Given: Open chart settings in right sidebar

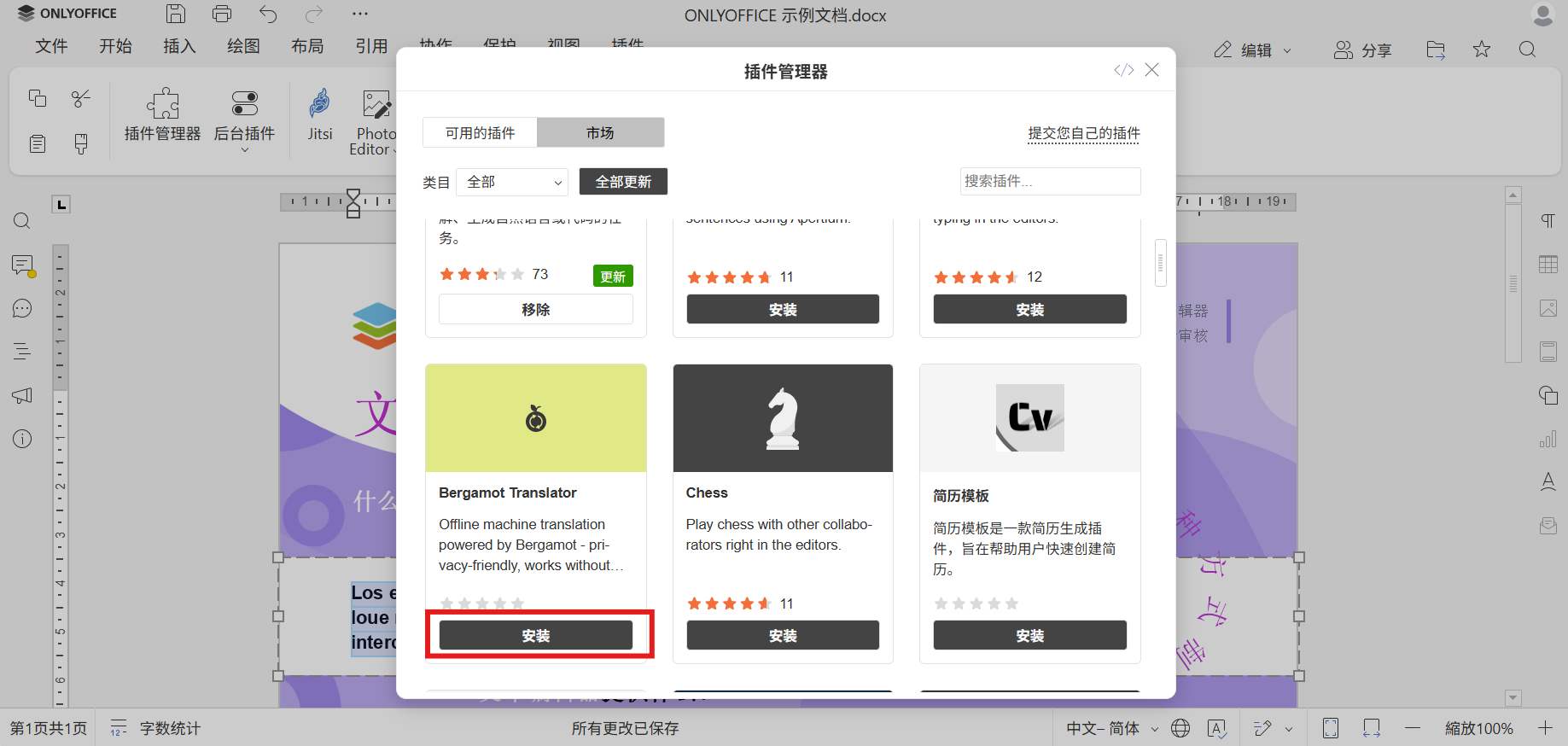Looking at the screenshot, I should [x=1548, y=439].
